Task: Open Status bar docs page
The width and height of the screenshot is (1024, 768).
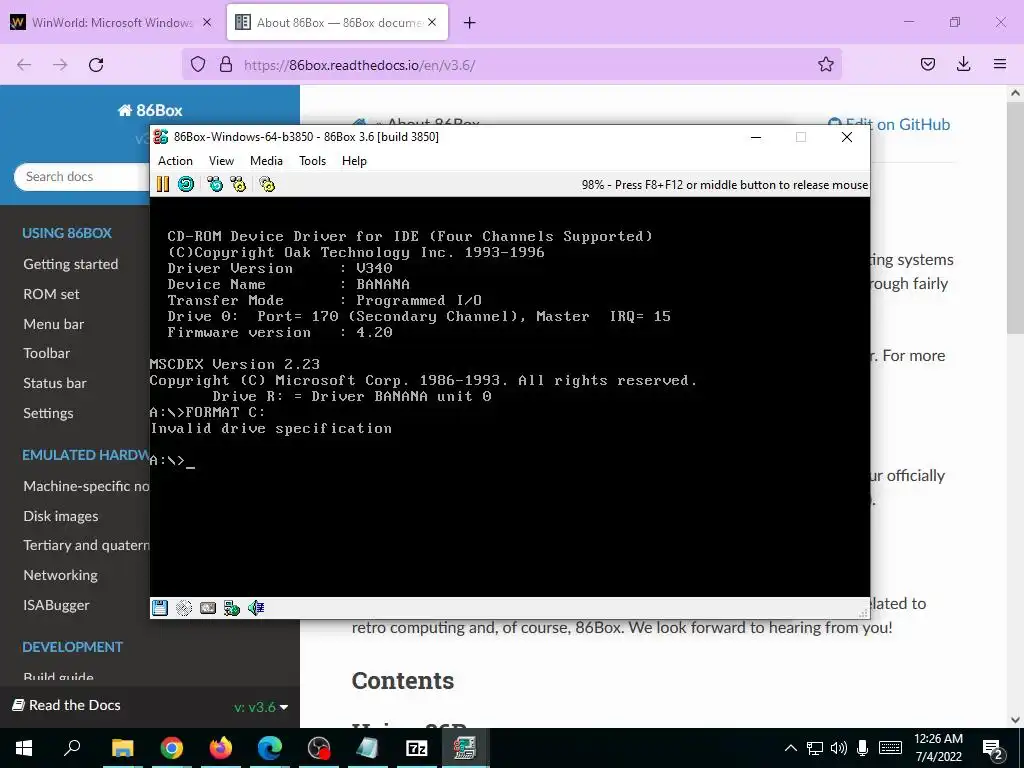Action: [x=55, y=383]
